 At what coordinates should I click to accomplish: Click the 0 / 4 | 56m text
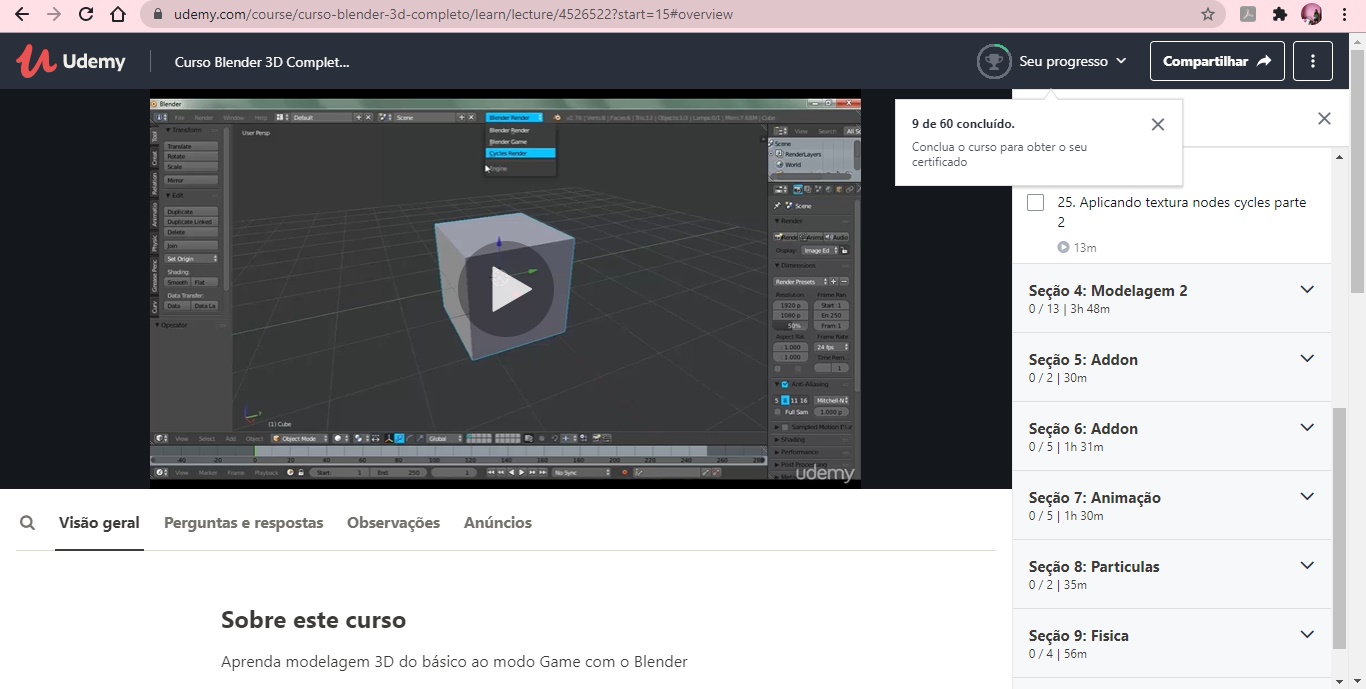click(x=1057, y=654)
